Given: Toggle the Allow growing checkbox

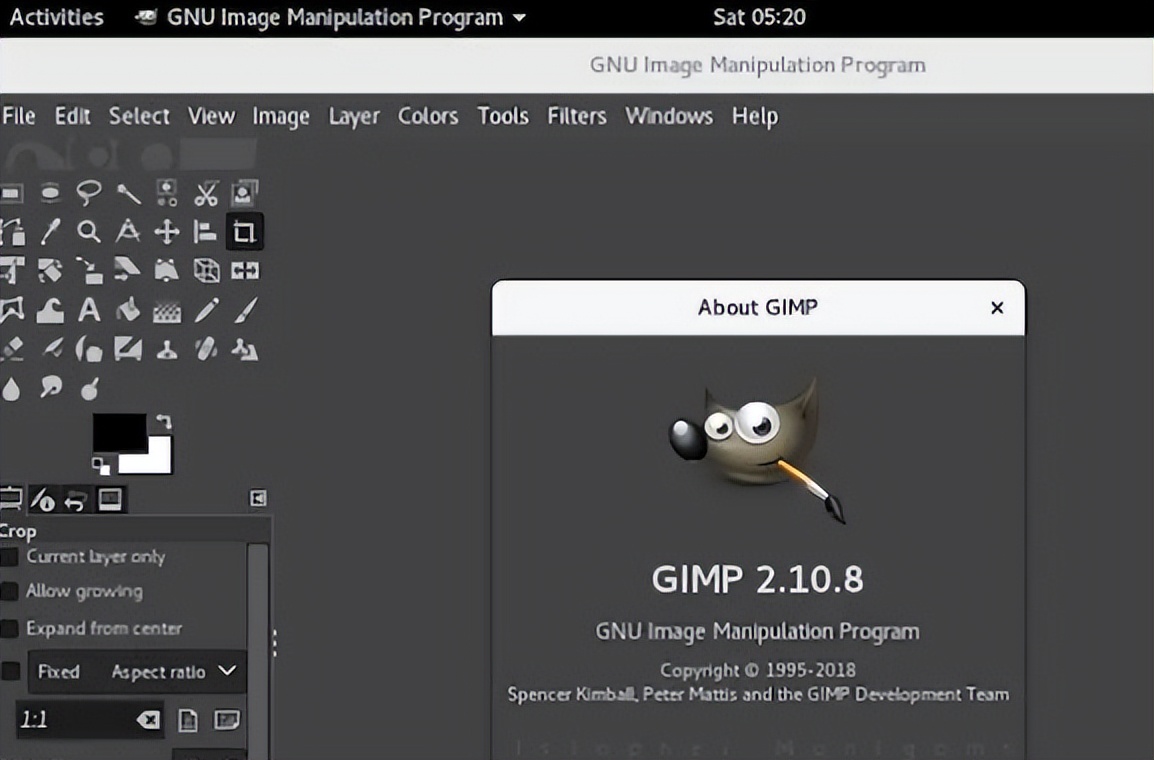Looking at the screenshot, I should [x=10, y=592].
